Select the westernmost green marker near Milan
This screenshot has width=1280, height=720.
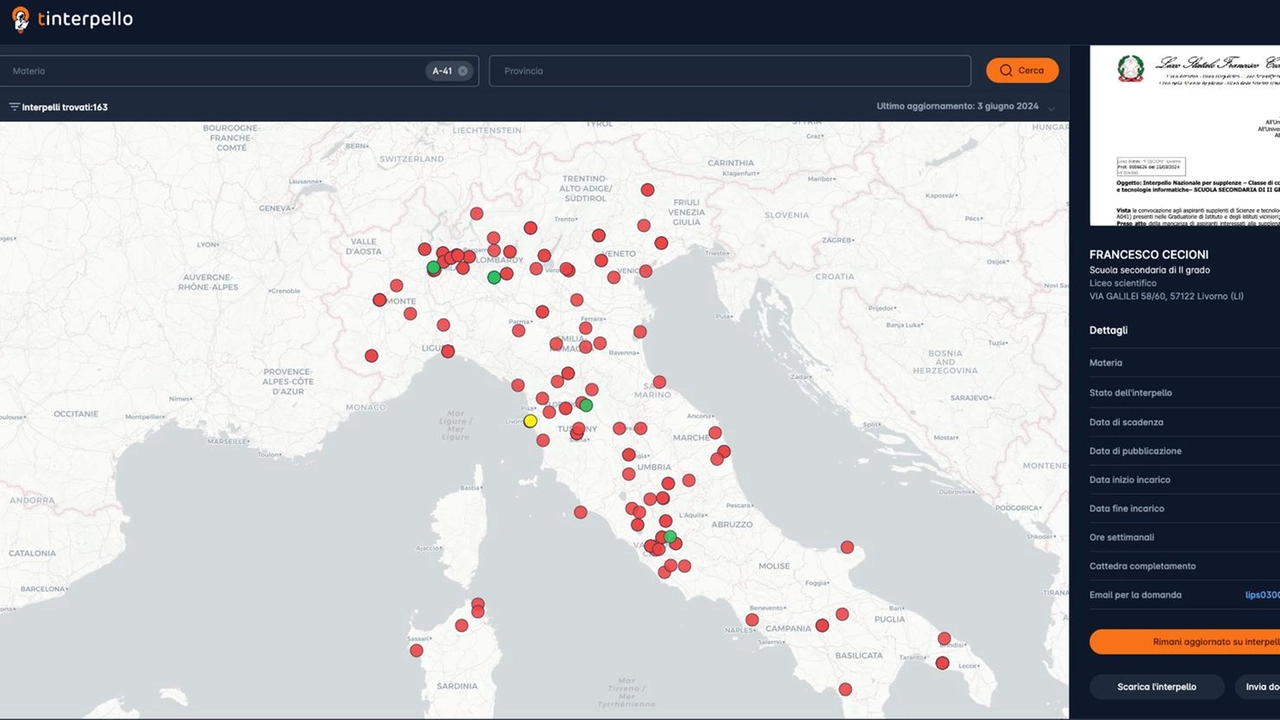(433, 268)
